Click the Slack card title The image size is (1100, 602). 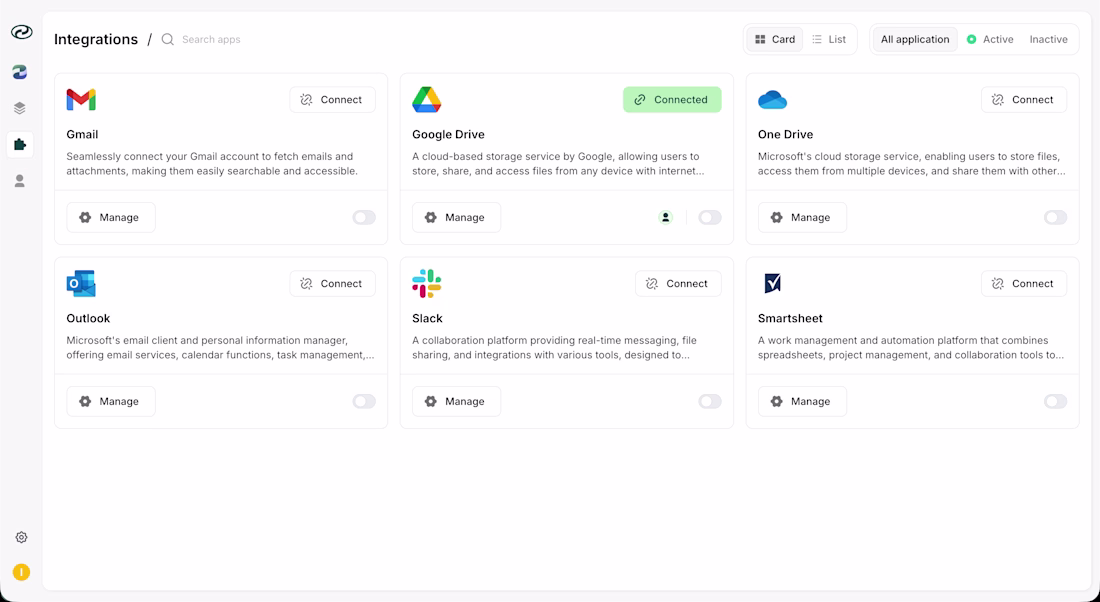[x=427, y=318]
